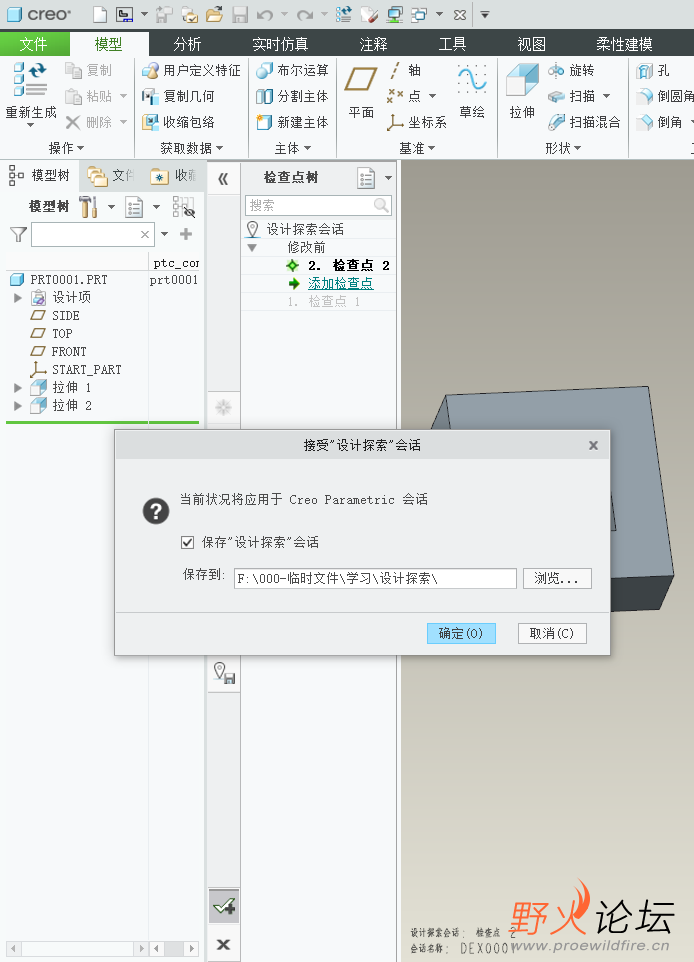
Task: Switch to the 实时仿真 ribbon tab
Action: [x=280, y=44]
